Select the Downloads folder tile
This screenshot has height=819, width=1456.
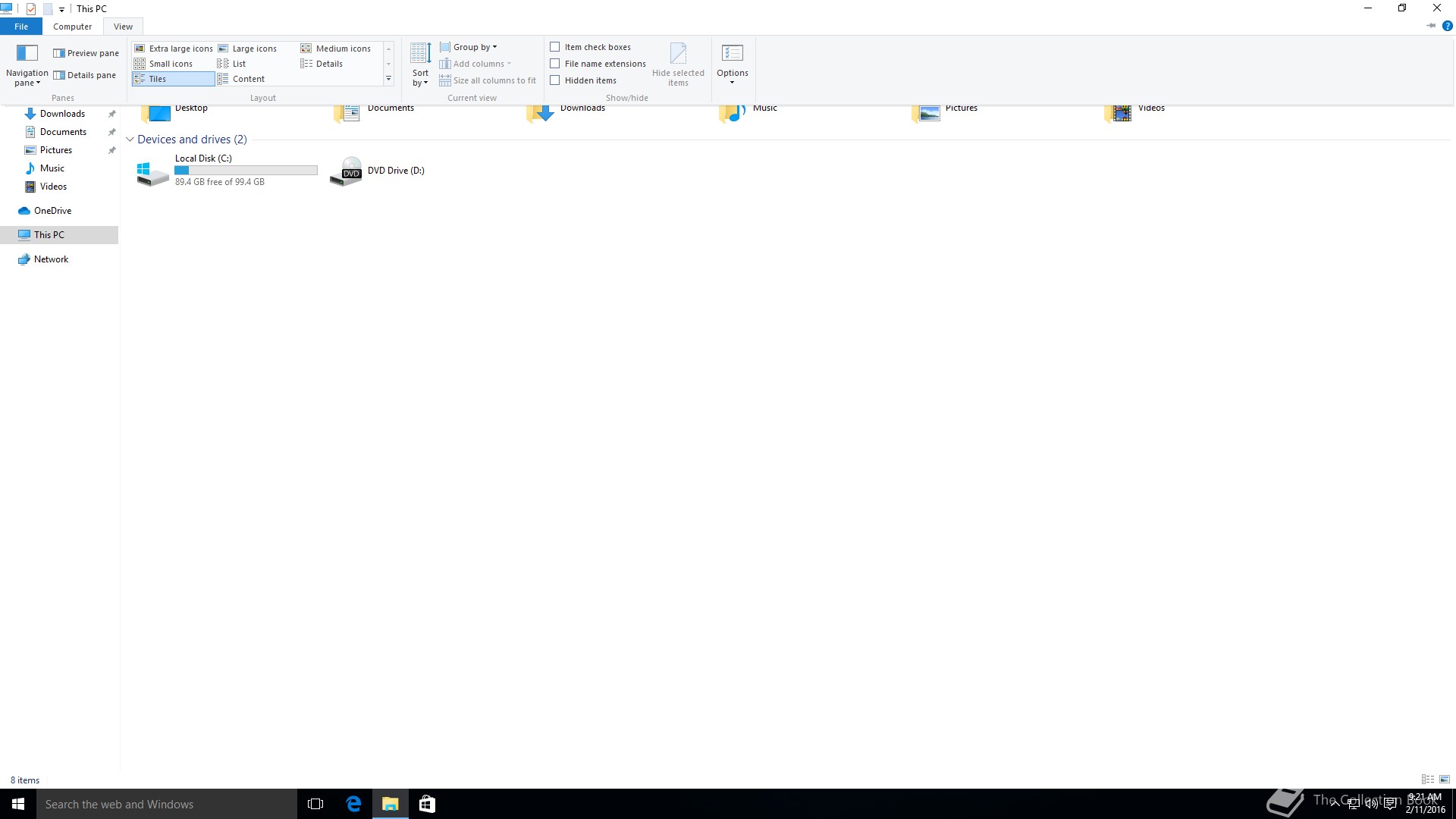566,112
